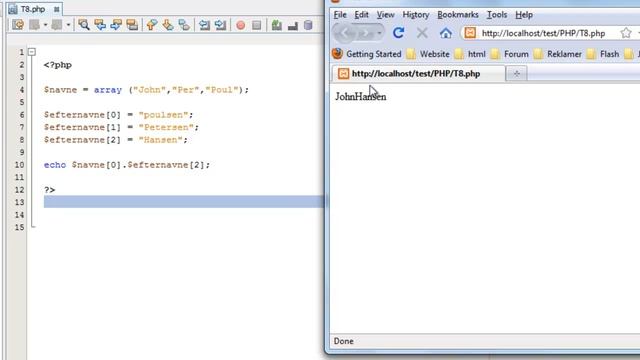
Task: Click the Firefox Stop loading X icon
Action: click(x=422, y=33)
